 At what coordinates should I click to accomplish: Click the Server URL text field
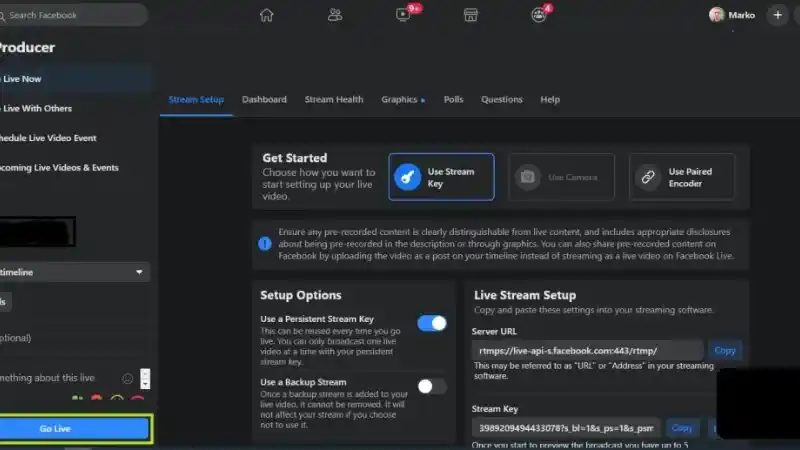[x=588, y=351]
